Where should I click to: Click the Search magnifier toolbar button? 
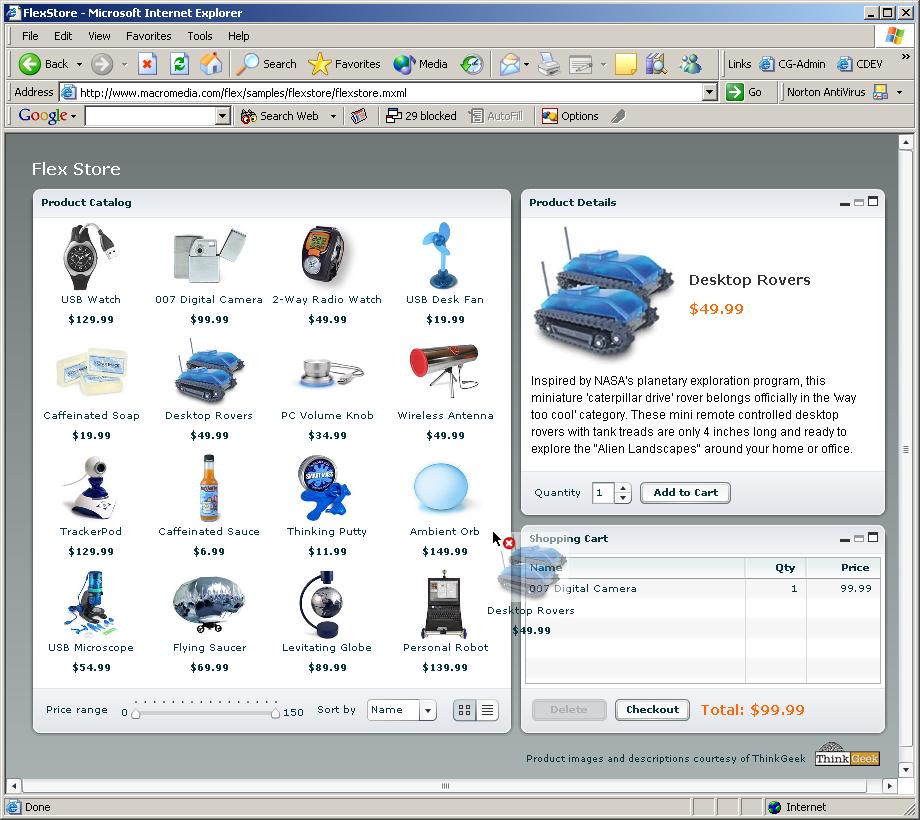coord(267,64)
